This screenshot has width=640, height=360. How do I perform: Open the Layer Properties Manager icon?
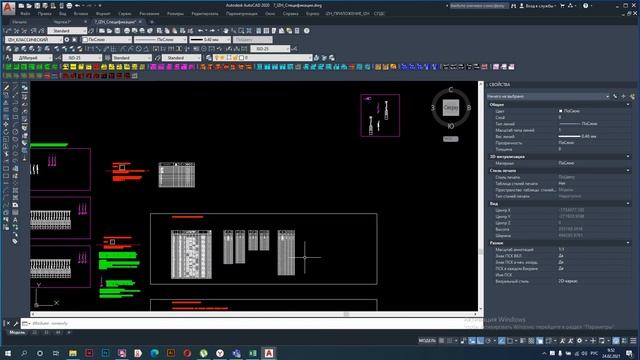208,58
